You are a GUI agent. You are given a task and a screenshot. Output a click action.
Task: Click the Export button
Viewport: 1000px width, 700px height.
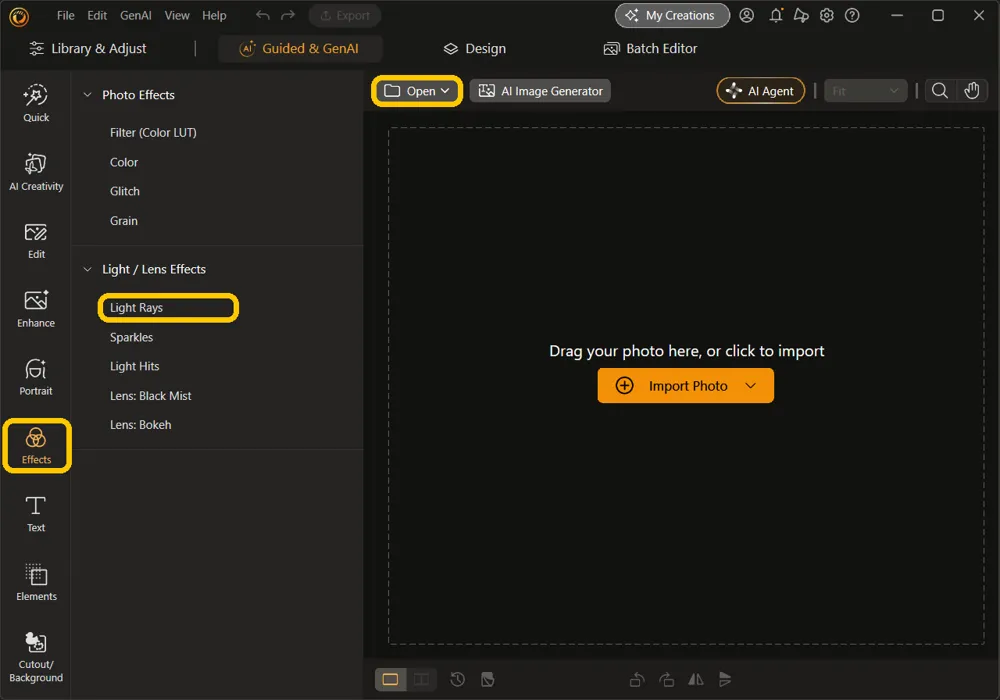(345, 15)
